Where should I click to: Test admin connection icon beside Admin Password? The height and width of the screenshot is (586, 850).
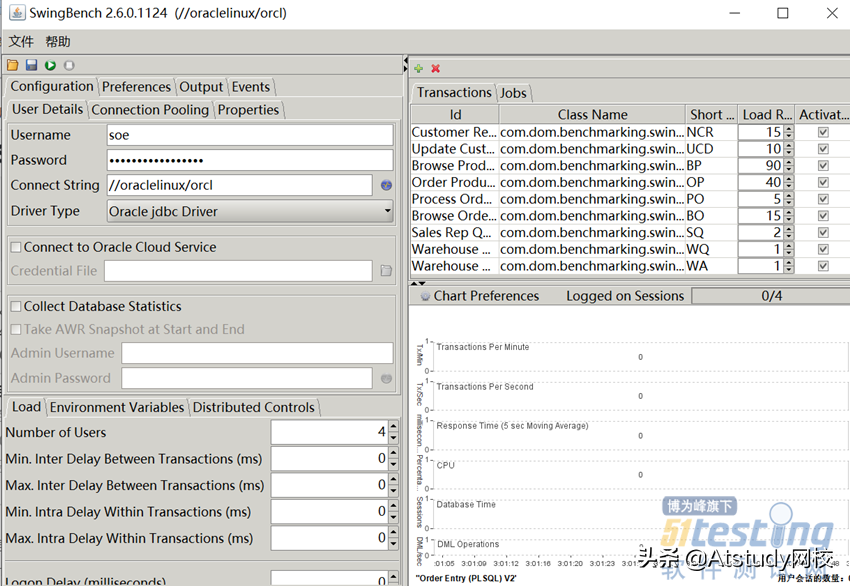point(386,378)
